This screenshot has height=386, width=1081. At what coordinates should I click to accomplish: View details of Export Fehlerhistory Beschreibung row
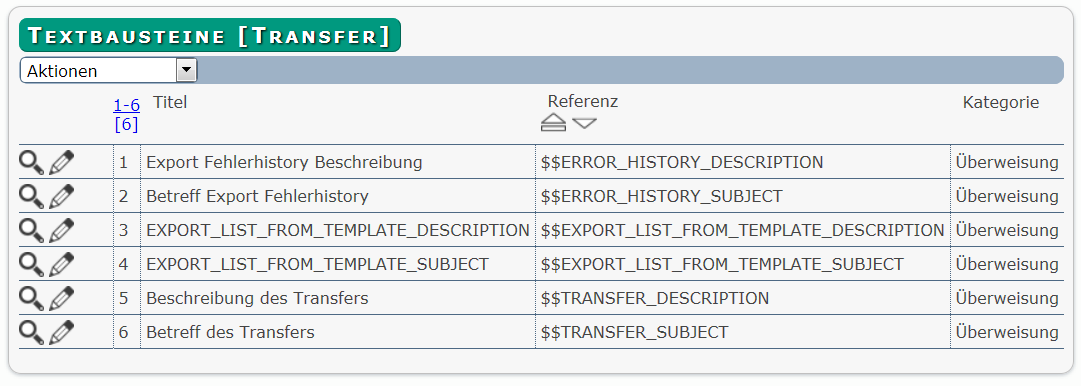click(31, 163)
